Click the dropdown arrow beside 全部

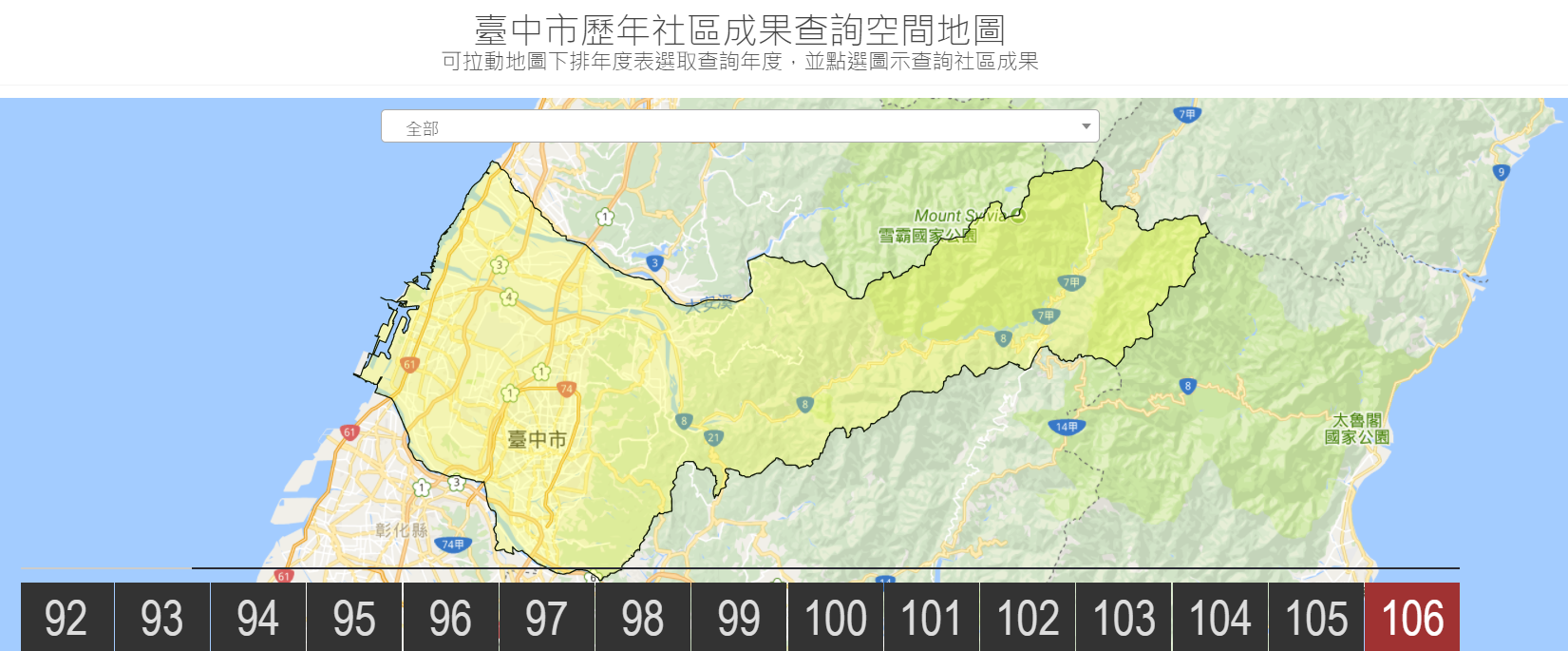pos(1086,126)
